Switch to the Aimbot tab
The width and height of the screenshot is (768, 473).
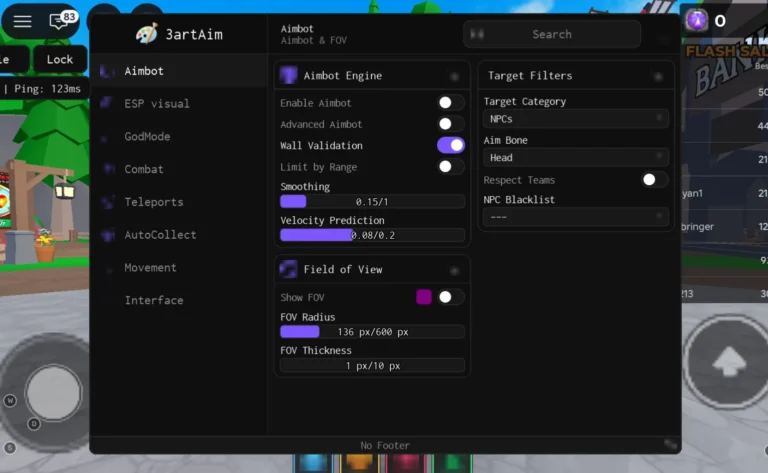[179, 71]
